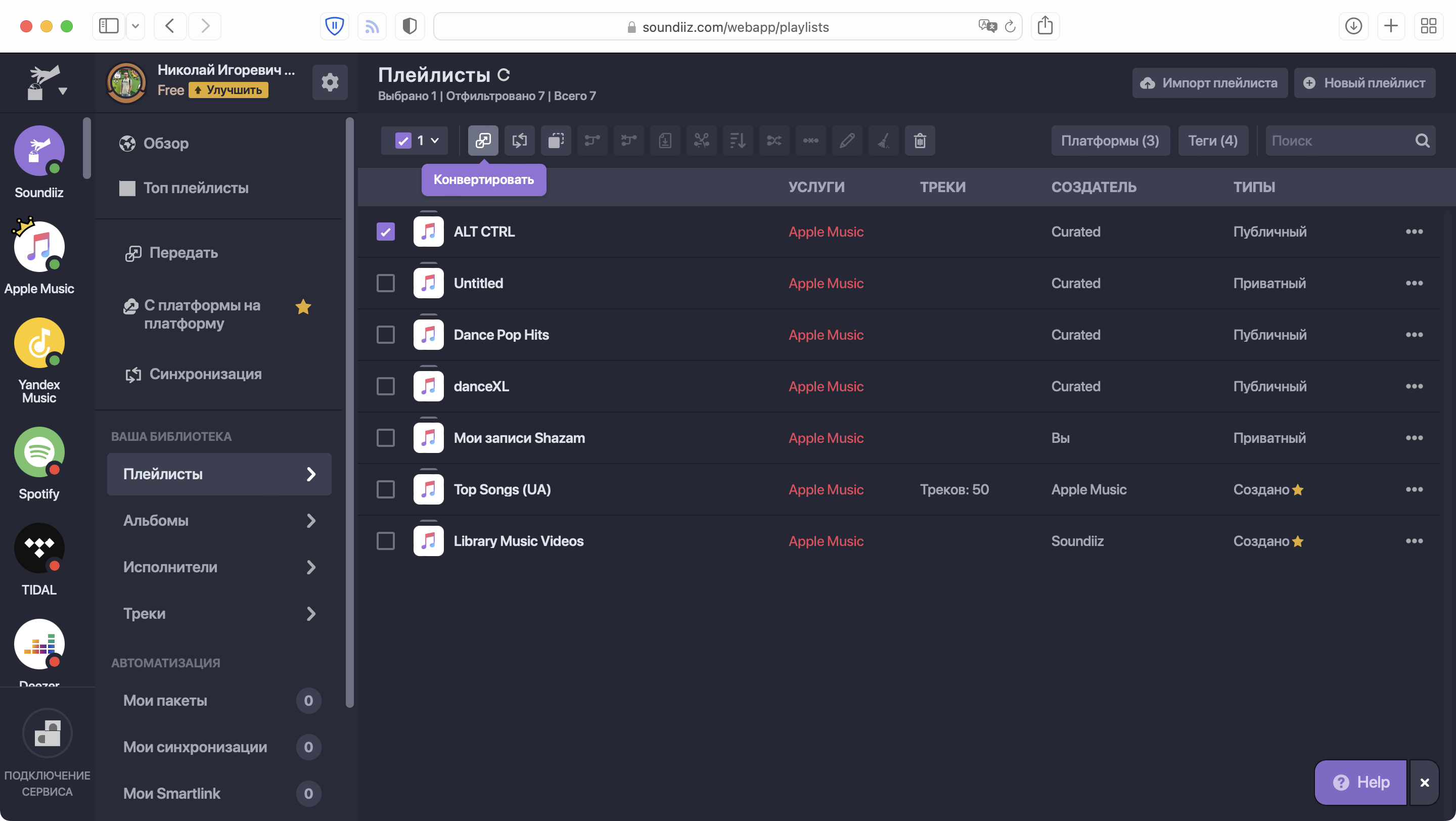Click the trash Delete toolbar icon
The height and width of the screenshot is (821, 1456).
(x=920, y=140)
